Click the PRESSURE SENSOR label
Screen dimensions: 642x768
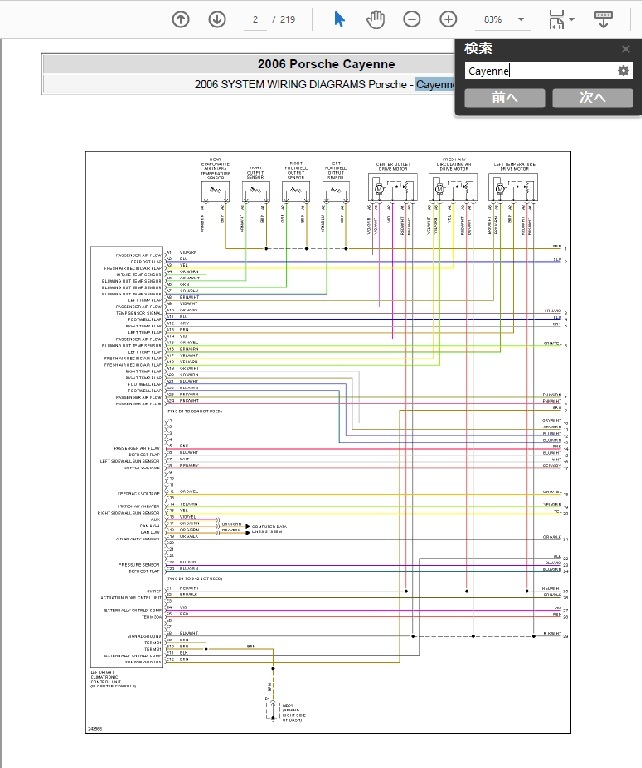coord(139,565)
